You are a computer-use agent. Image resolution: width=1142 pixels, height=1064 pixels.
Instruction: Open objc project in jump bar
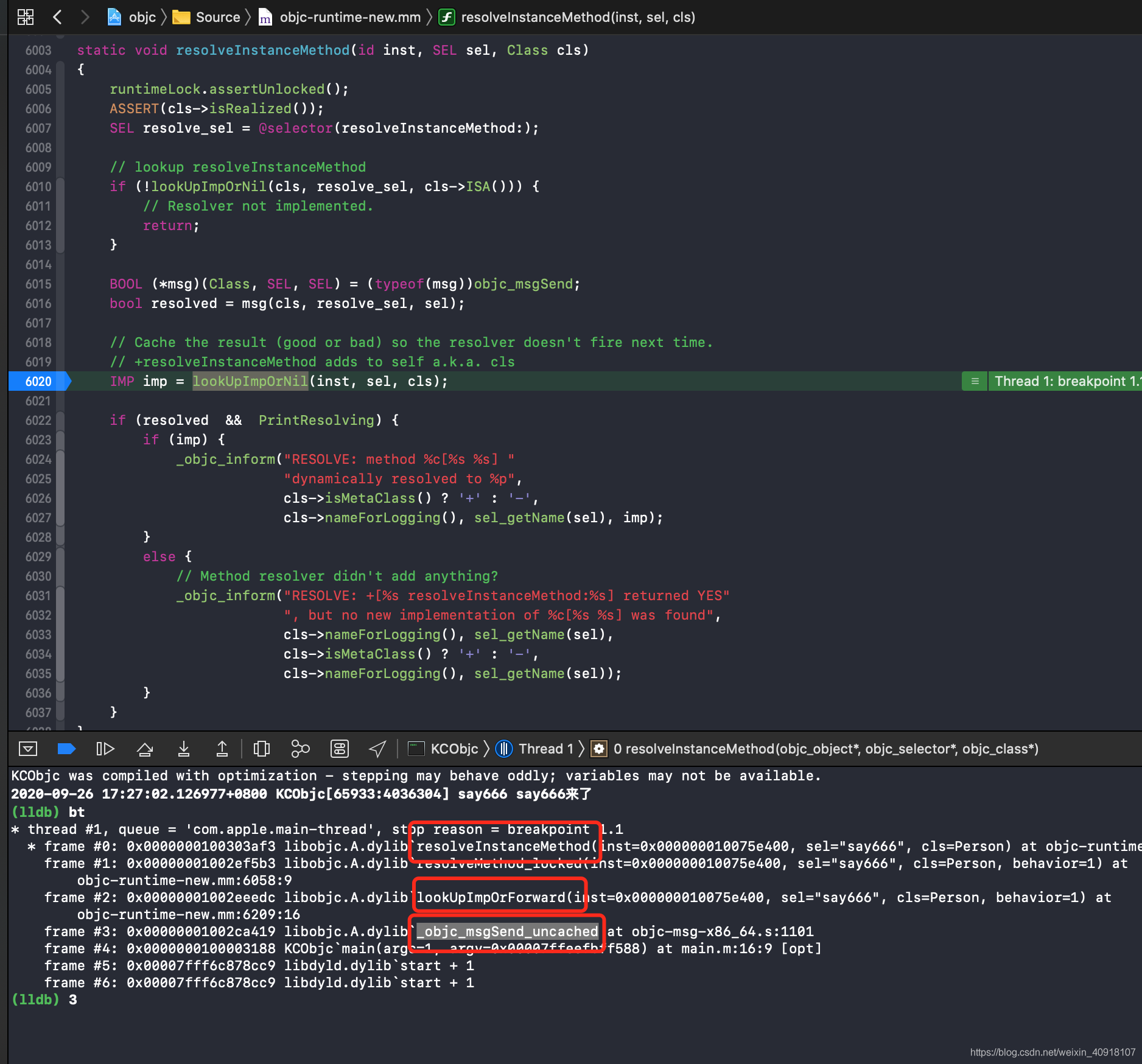[132, 17]
